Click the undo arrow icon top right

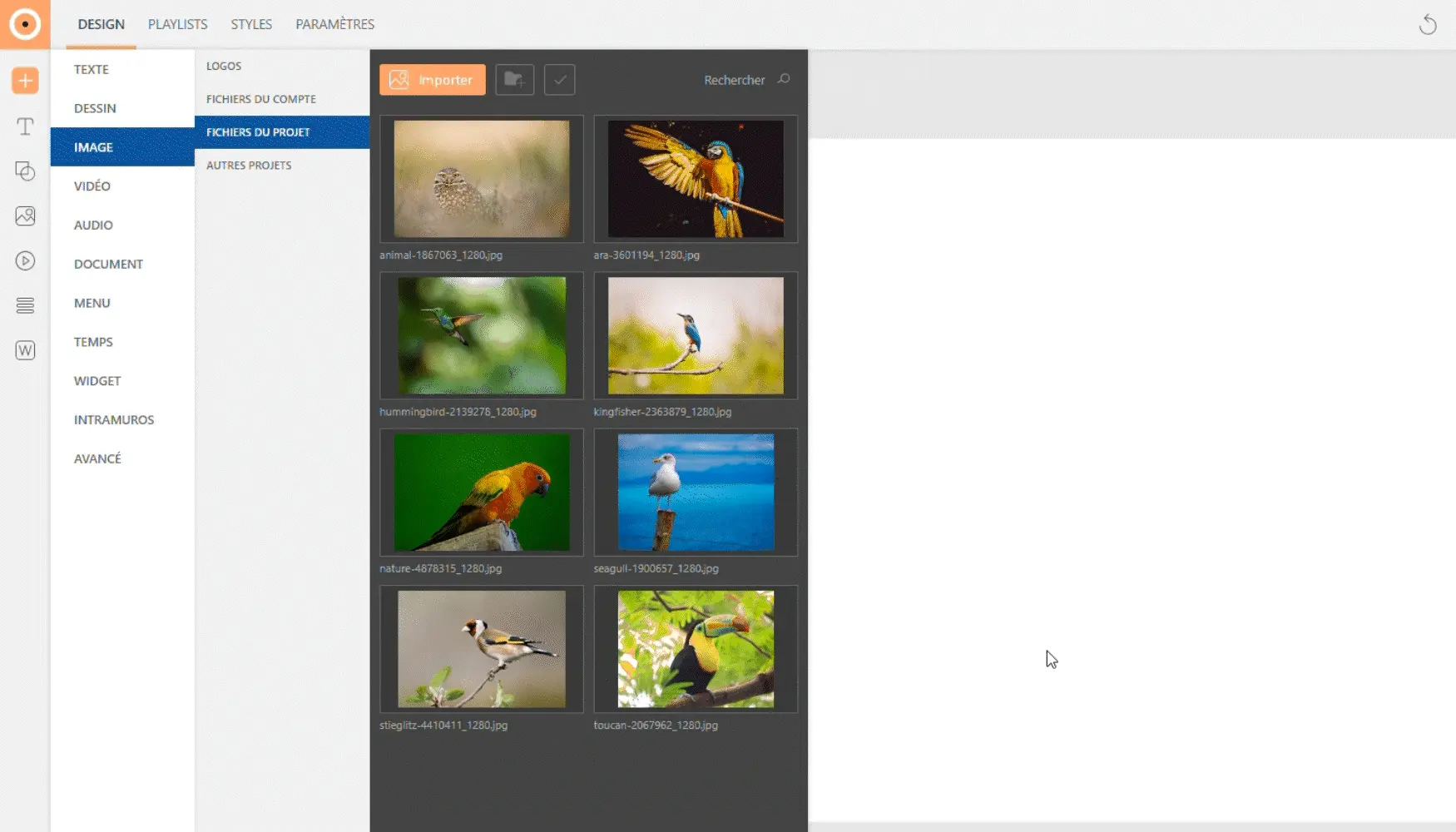coord(1427,25)
